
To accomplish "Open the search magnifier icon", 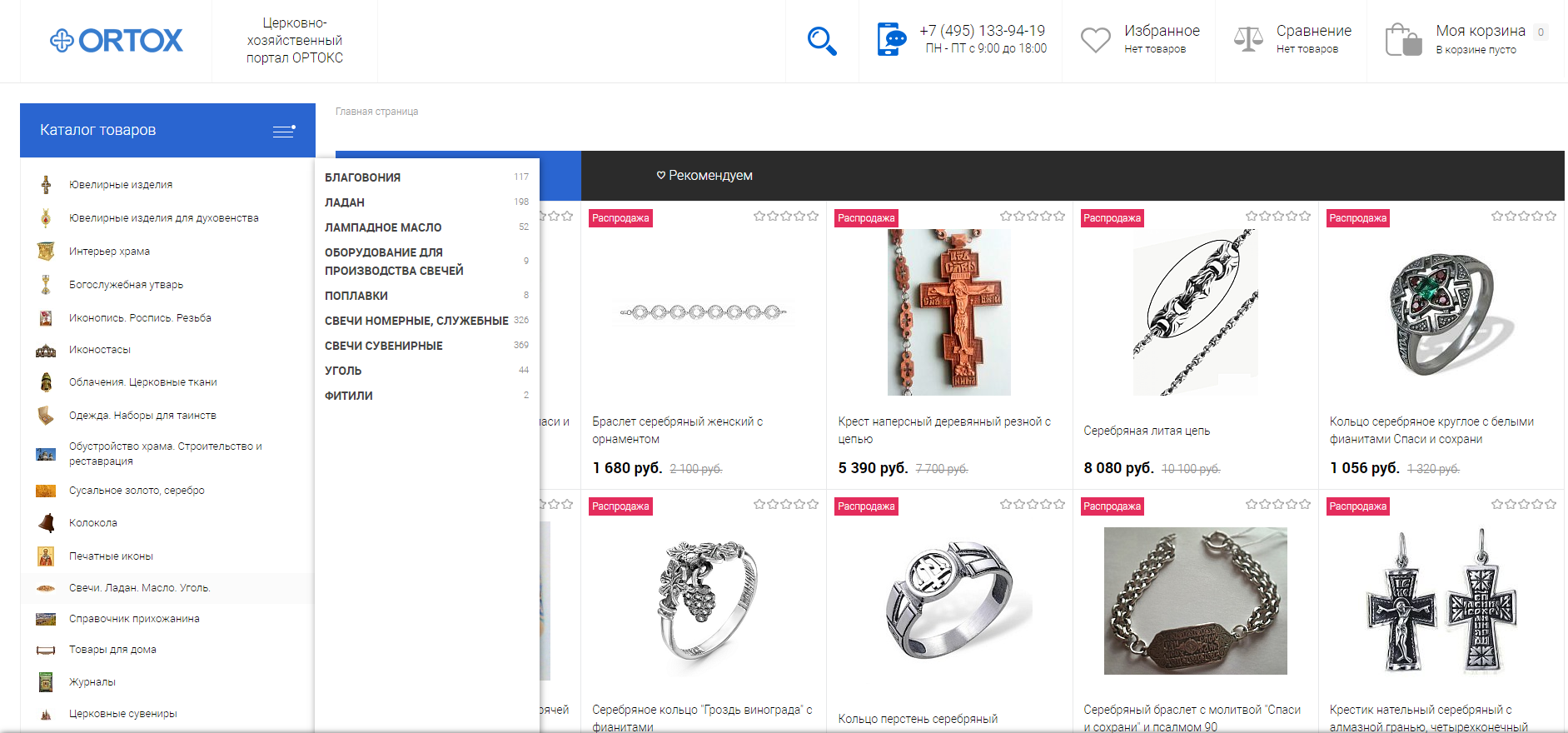I will coord(822,41).
